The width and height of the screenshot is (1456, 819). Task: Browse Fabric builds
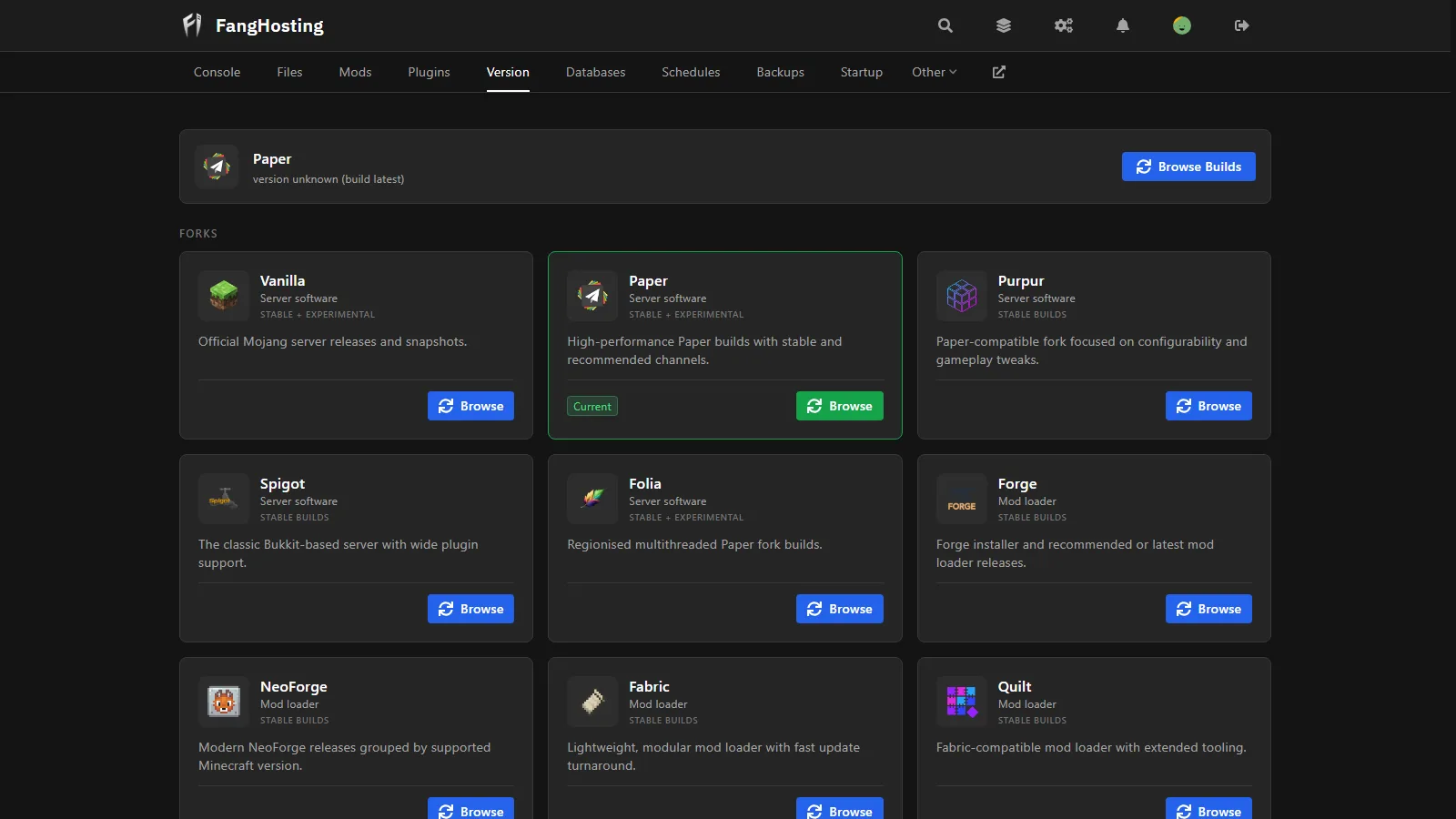point(839,809)
